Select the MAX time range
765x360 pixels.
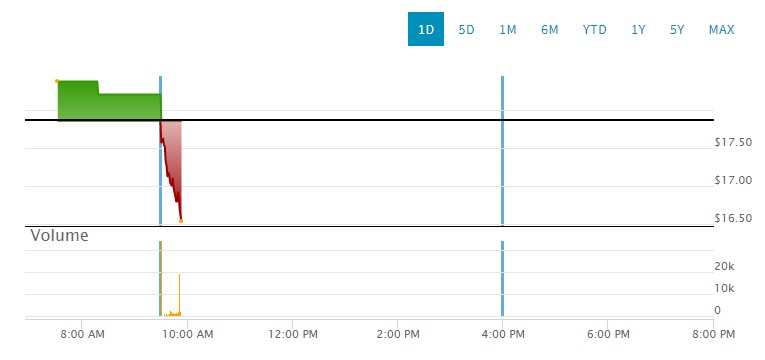point(721,30)
